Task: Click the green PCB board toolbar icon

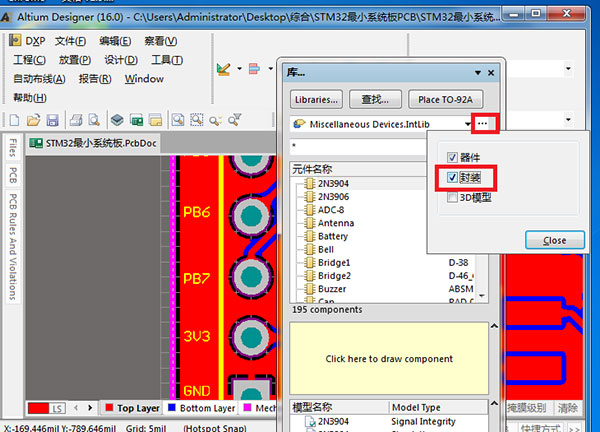Action: (x=137, y=121)
